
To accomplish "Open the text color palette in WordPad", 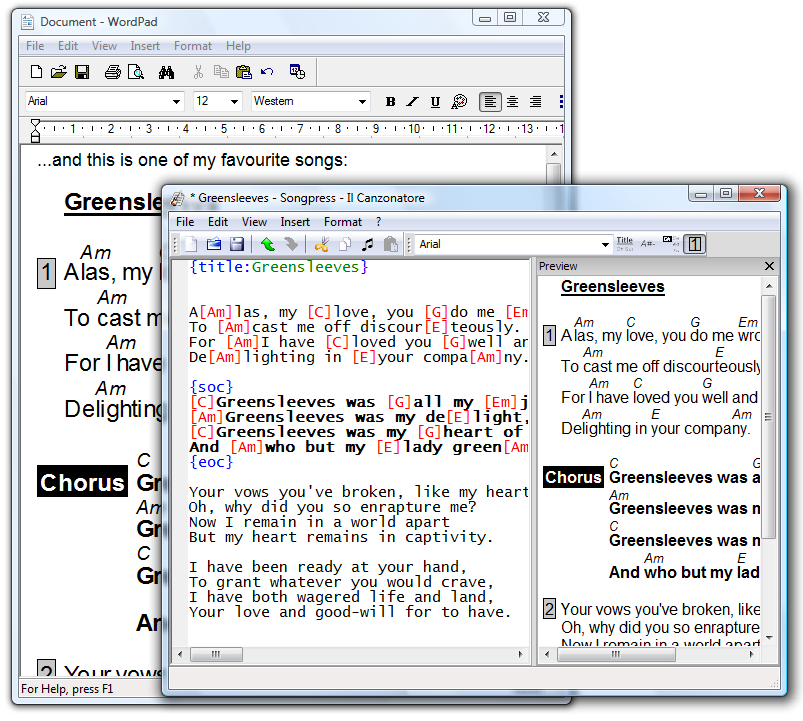I will 459,101.
